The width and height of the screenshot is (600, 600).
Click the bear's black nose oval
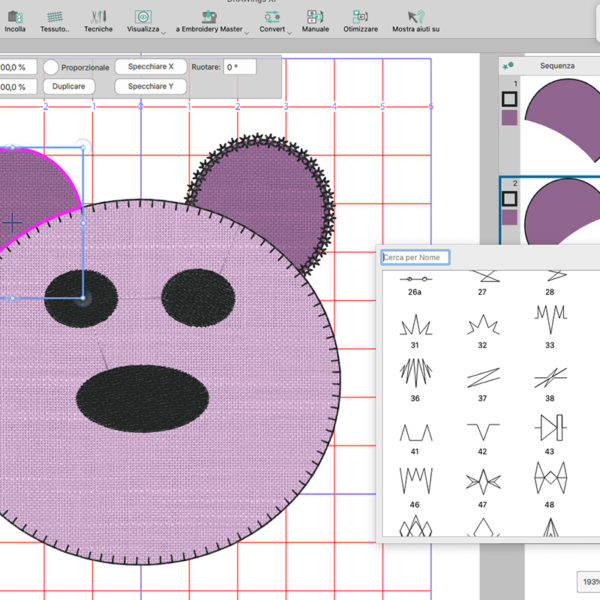(x=142, y=399)
